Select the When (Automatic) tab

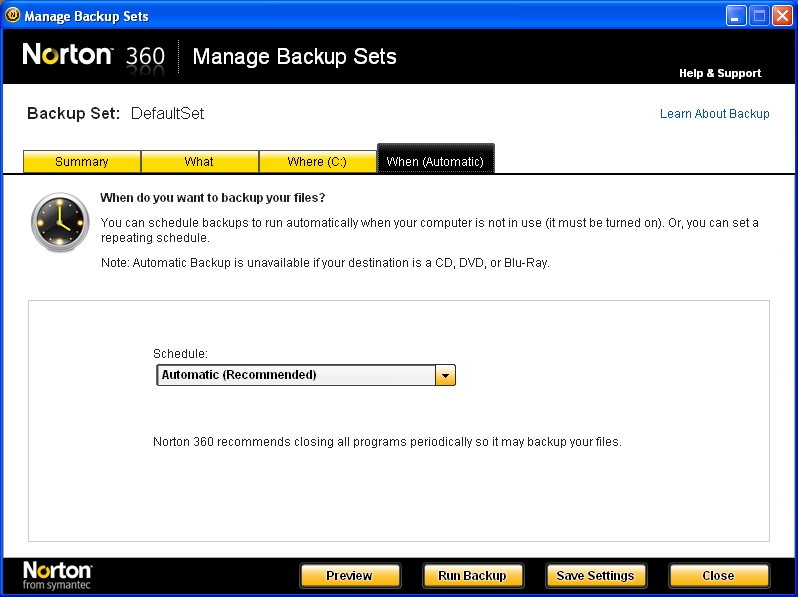point(435,159)
